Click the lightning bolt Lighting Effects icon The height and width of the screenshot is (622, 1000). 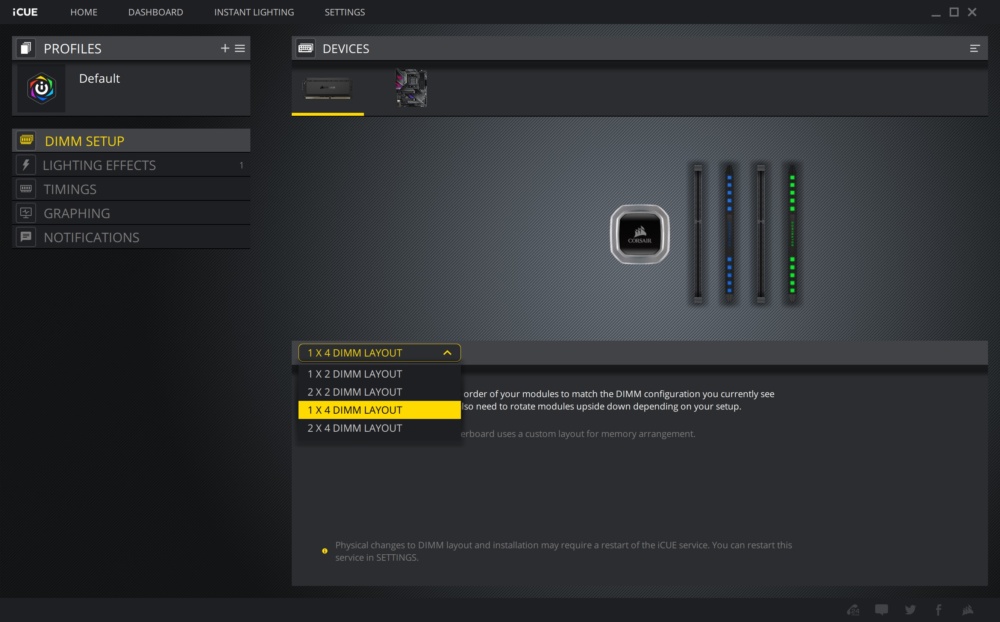tap(26, 165)
